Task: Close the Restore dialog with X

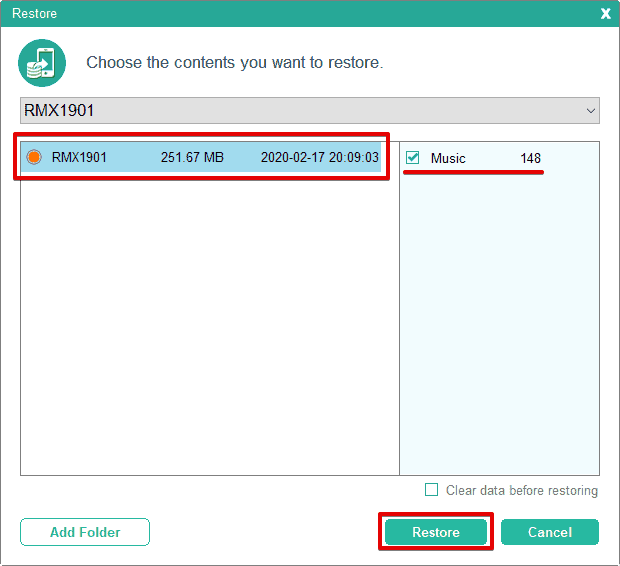Action: [605, 14]
